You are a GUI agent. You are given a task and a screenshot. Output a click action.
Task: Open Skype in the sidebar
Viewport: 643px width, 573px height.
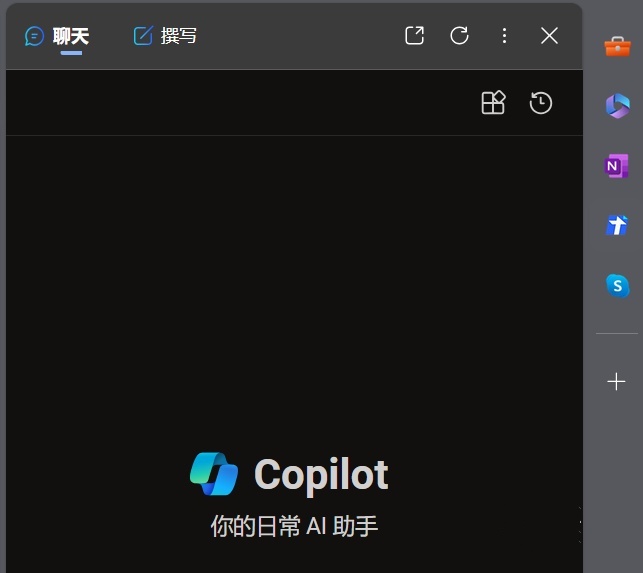617,285
